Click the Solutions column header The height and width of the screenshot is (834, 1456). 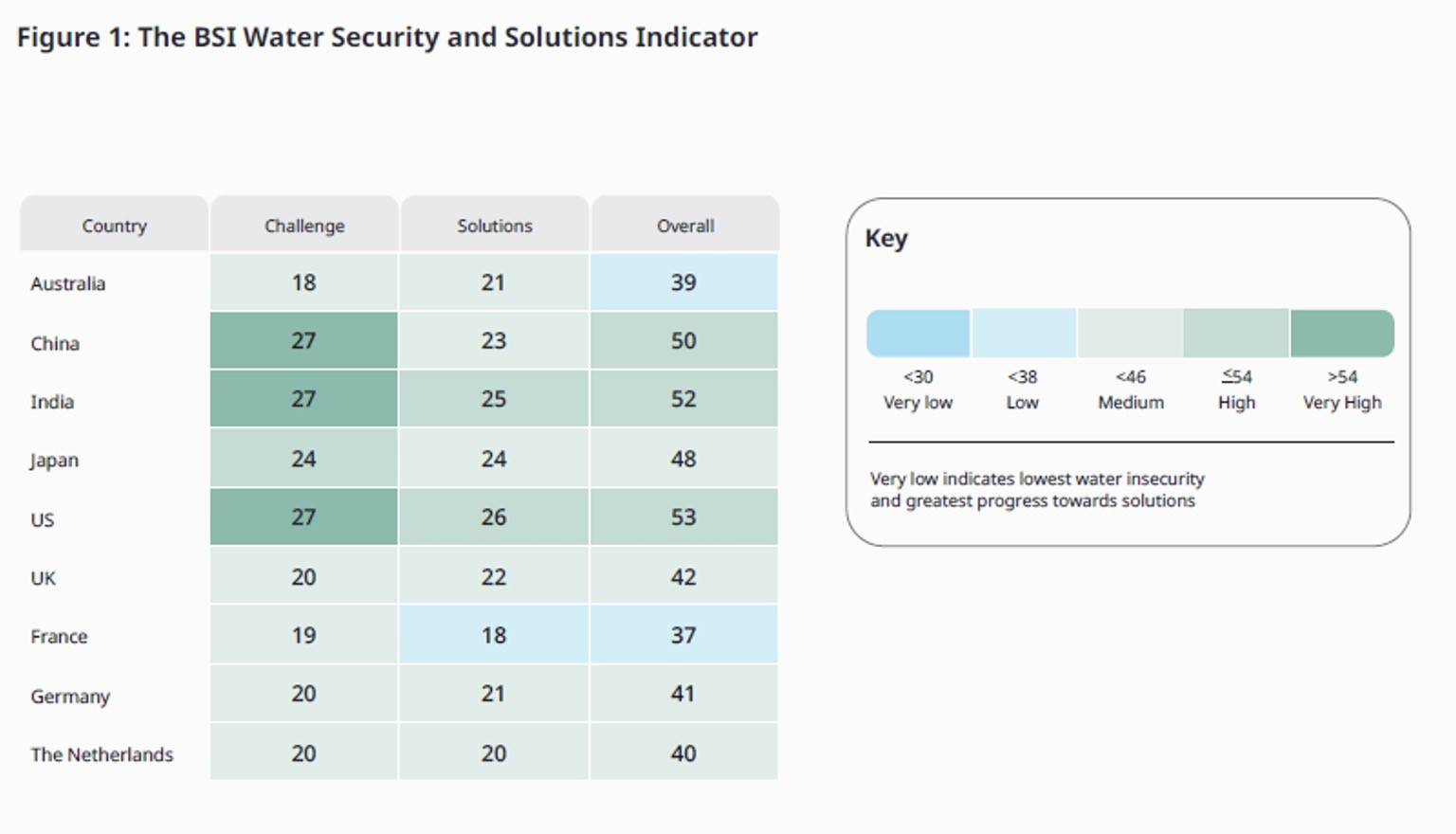[x=495, y=226]
